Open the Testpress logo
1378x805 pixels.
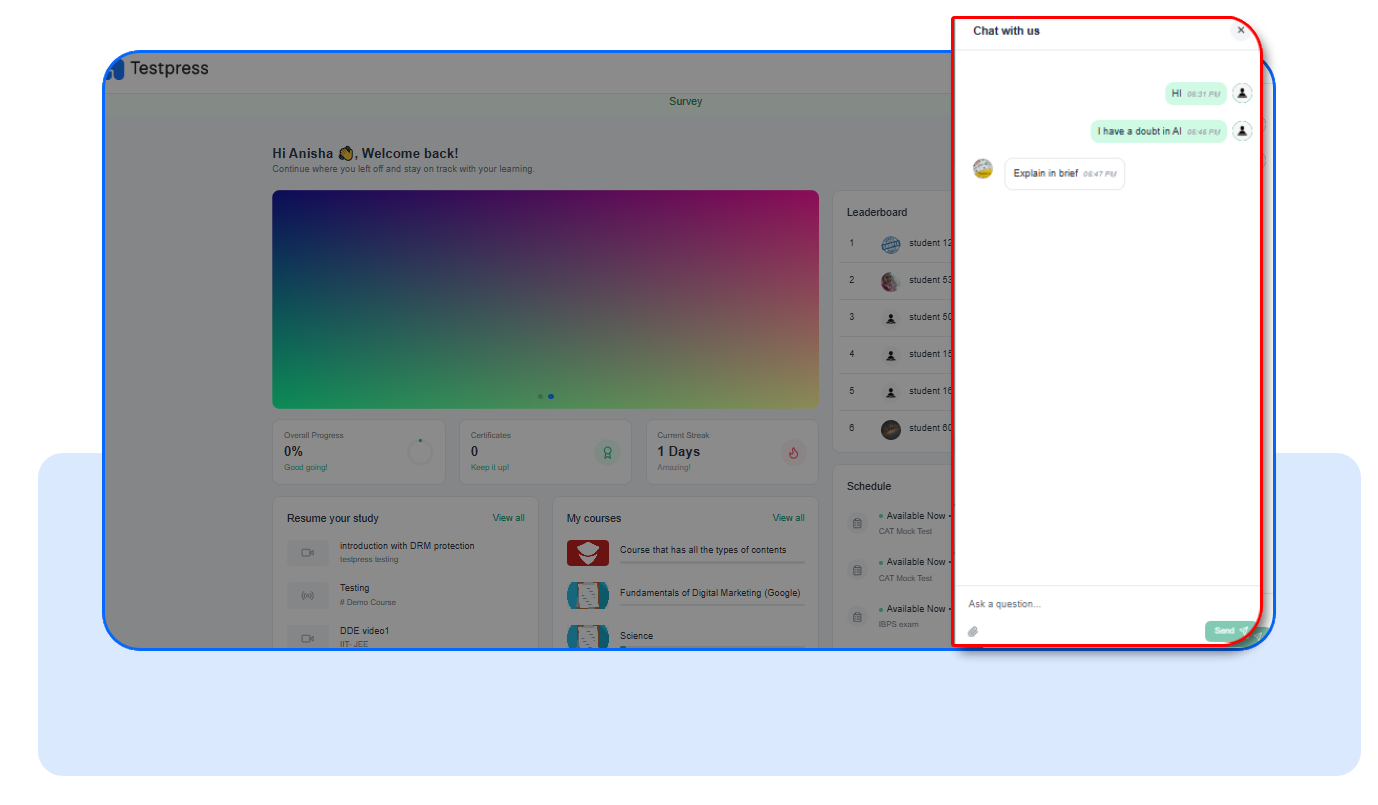pos(158,68)
